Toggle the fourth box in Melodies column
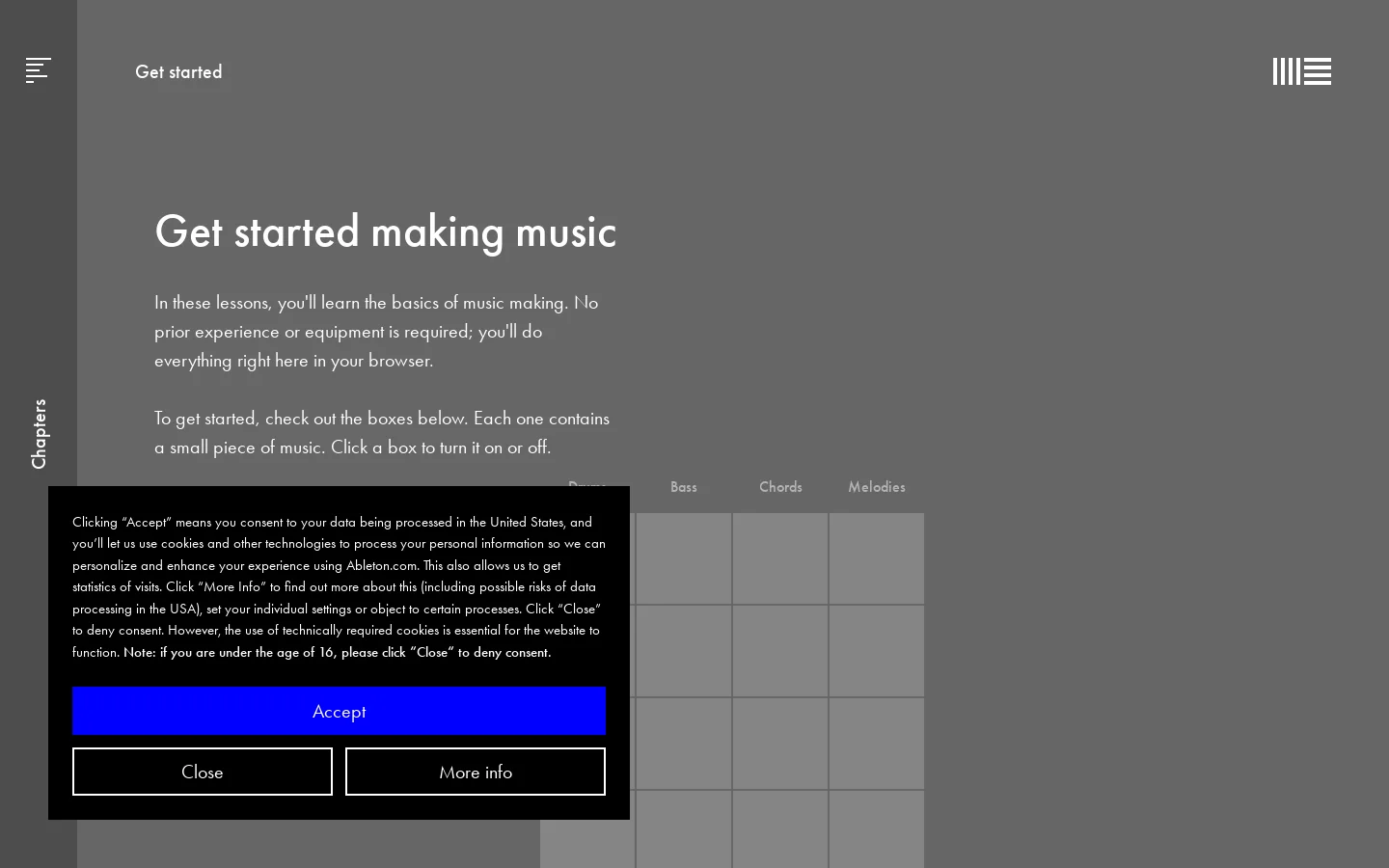Image resolution: width=1389 pixels, height=868 pixels. (877, 829)
